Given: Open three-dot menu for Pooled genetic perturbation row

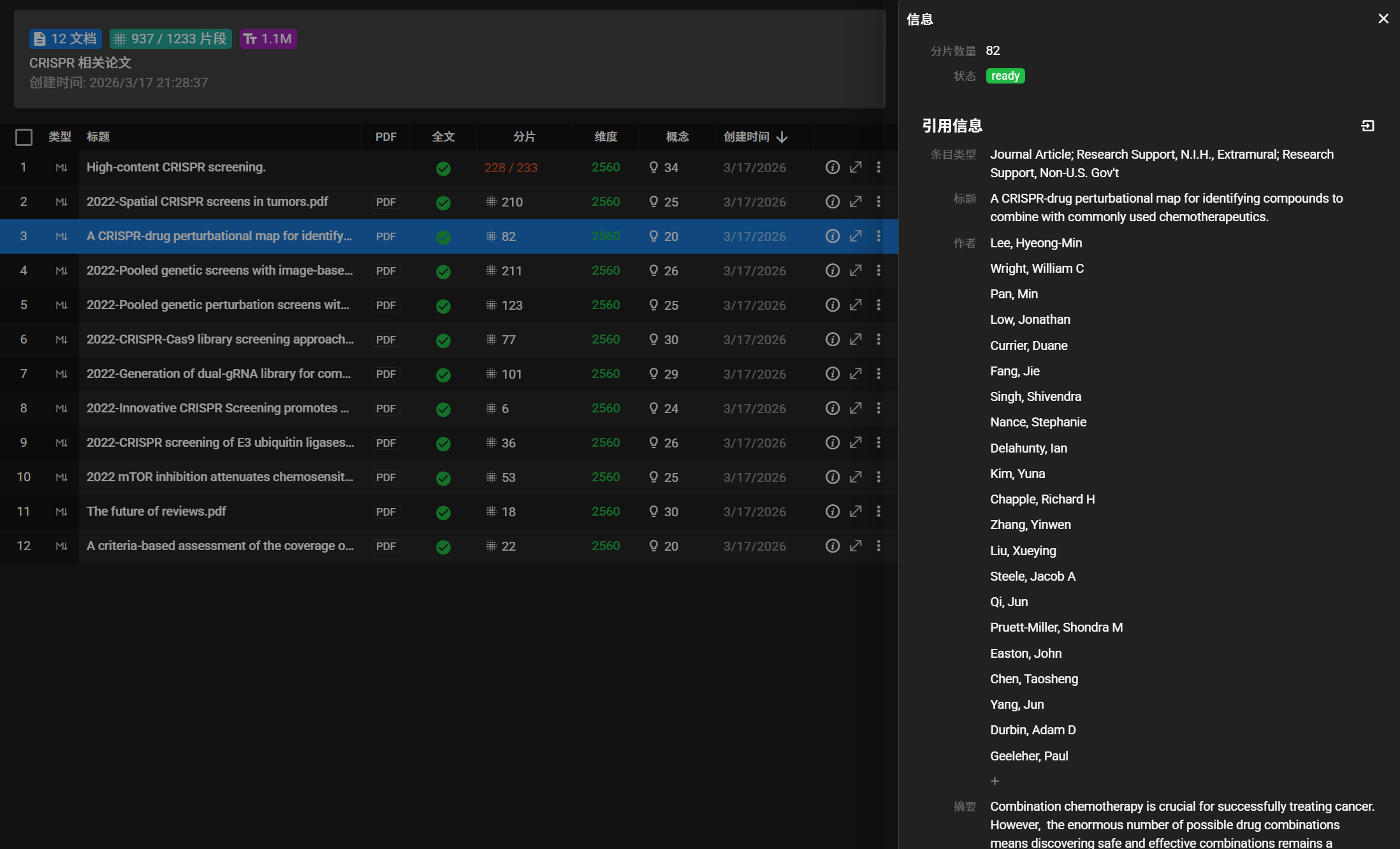Looking at the screenshot, I should 879,305.
